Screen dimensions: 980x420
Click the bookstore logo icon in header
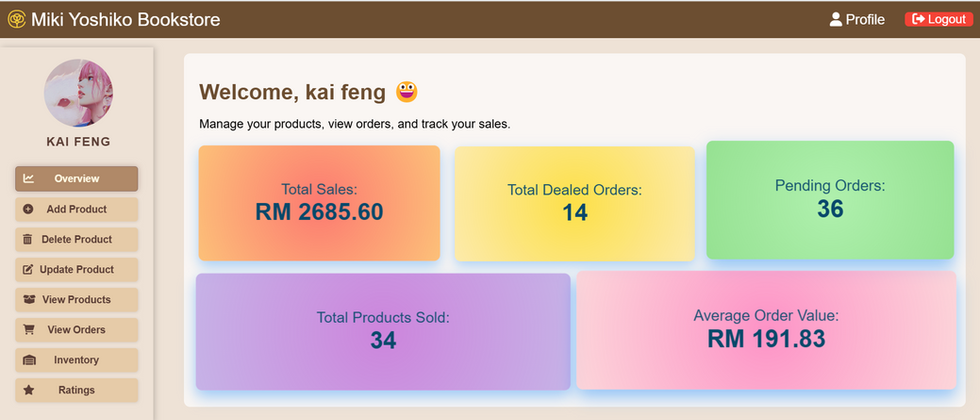tap(17, 19)
